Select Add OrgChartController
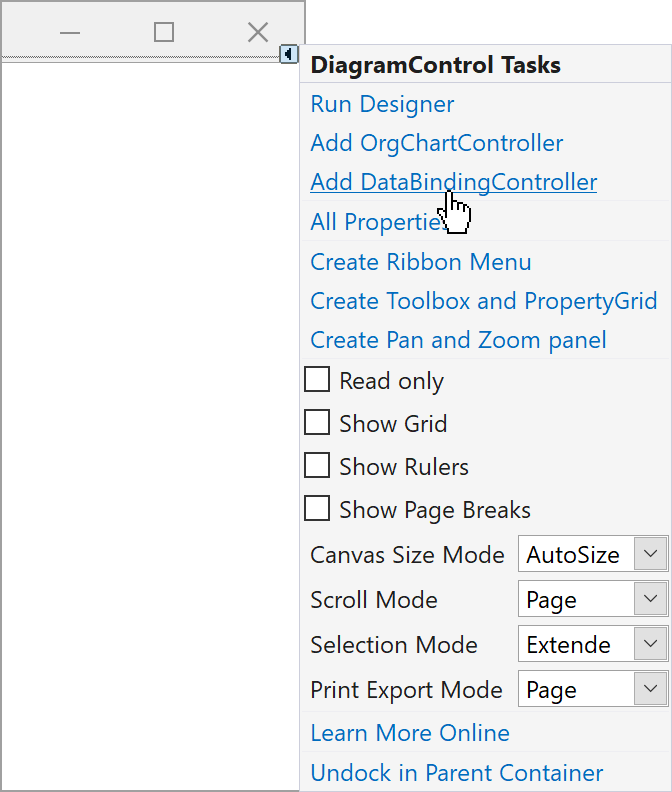The image size is (672, 792). (436, 143)
